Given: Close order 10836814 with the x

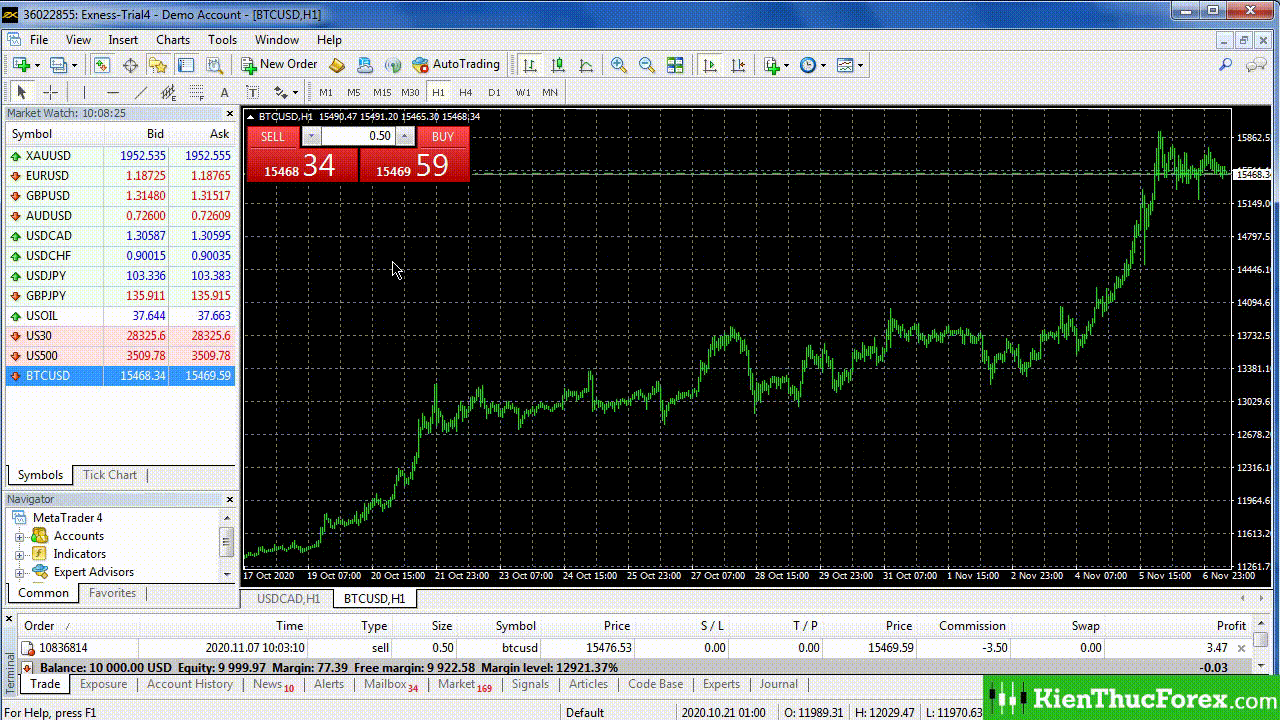Looking at the screenshot, I should 1242,649.
